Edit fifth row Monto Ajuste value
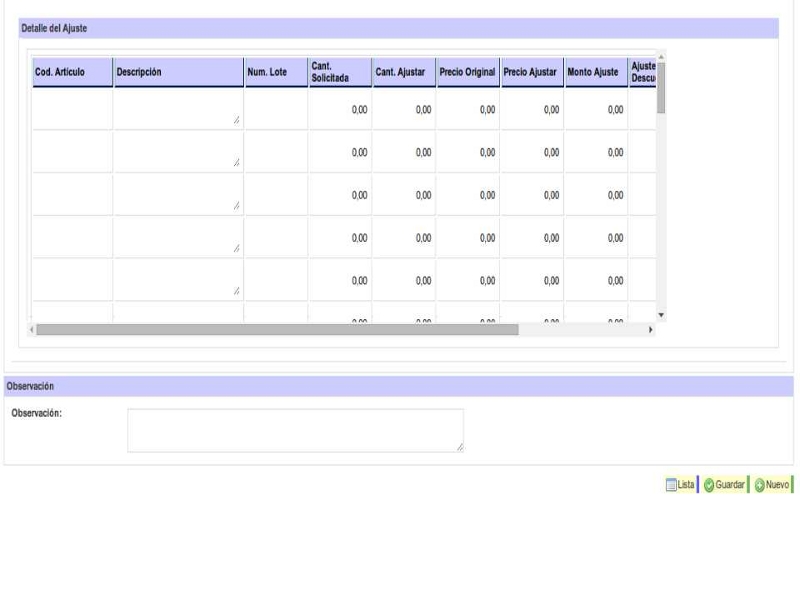The width and height of the screenshot is (800, 600). pos(595,281)
